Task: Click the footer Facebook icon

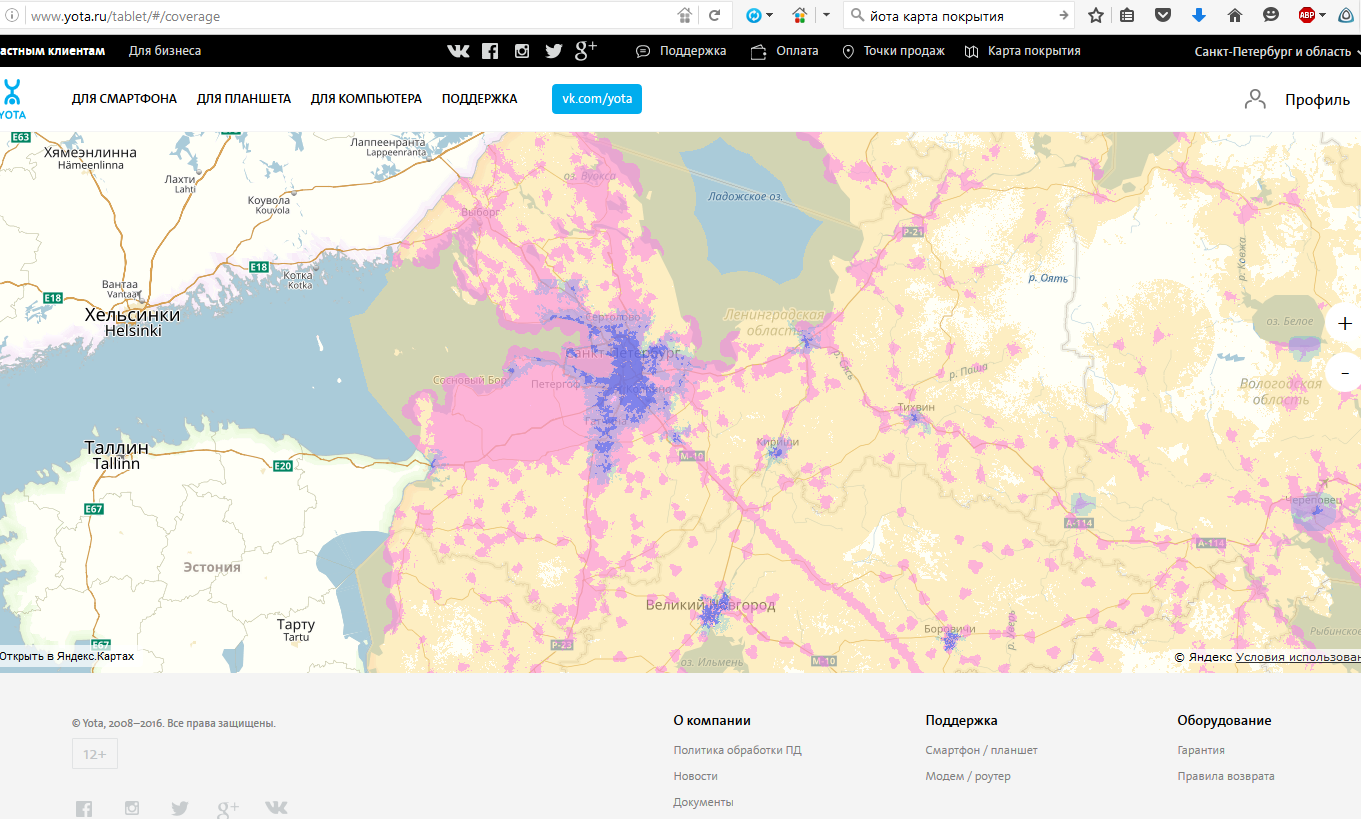Action: click(x=84, y=808)
